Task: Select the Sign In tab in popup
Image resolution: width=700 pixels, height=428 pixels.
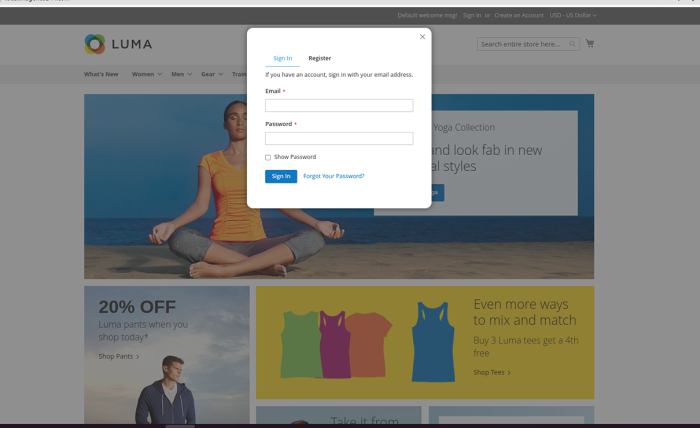Action: (283, 58)
